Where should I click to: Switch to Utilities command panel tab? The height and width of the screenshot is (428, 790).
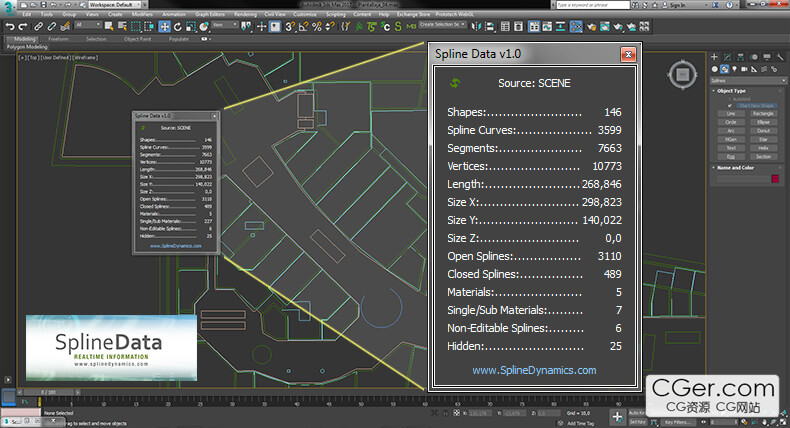[779, 57]
